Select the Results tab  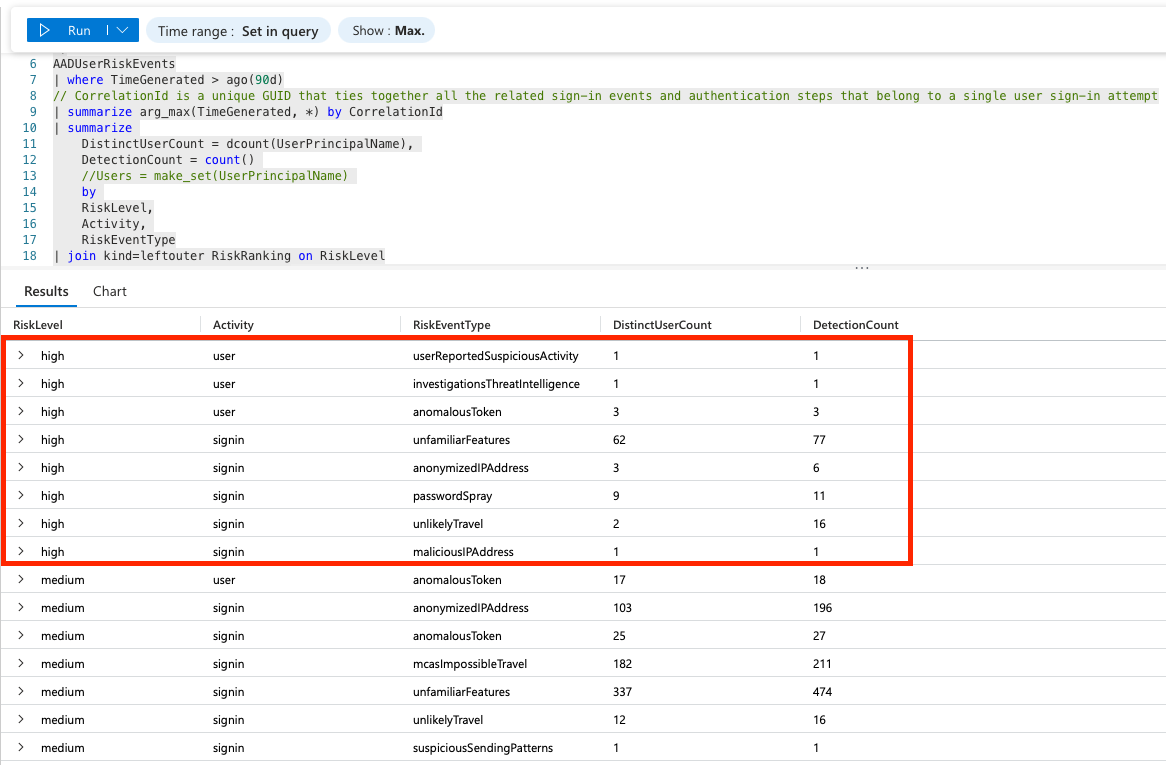(x=46, y=292)
